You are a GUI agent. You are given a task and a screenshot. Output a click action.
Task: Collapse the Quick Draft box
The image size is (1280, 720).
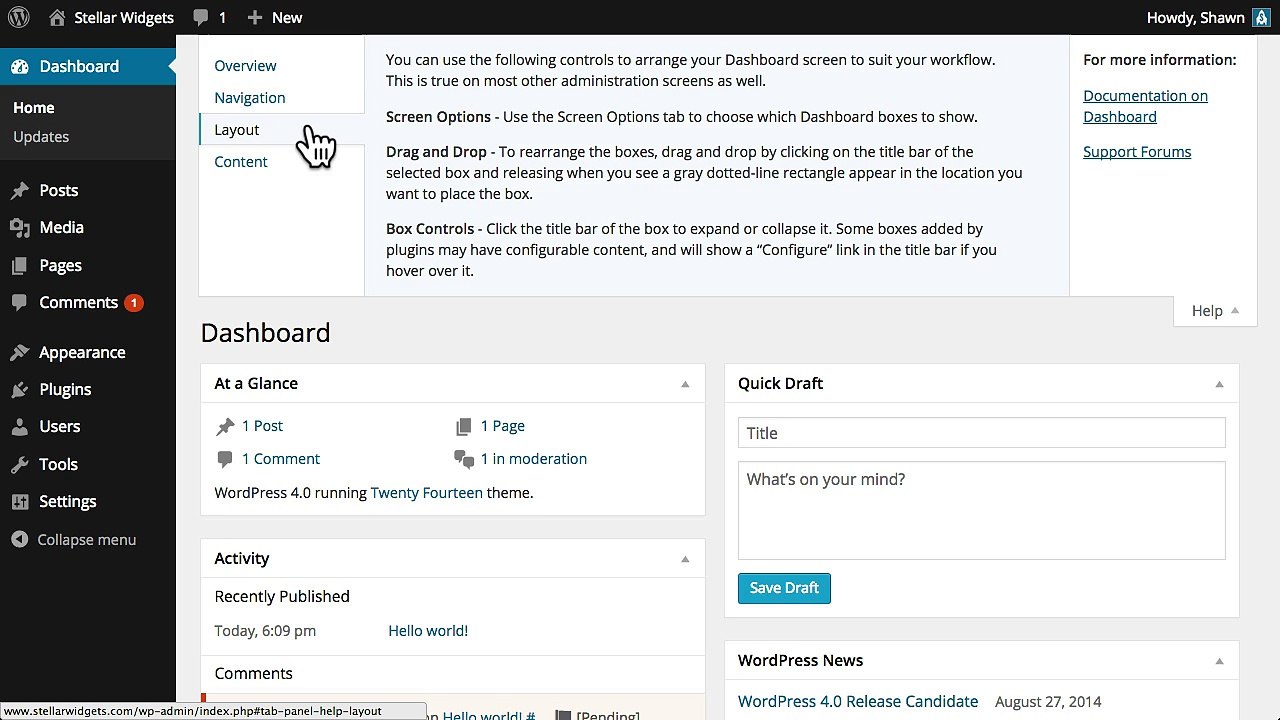pyautogui.click(x=1219, y=384)
